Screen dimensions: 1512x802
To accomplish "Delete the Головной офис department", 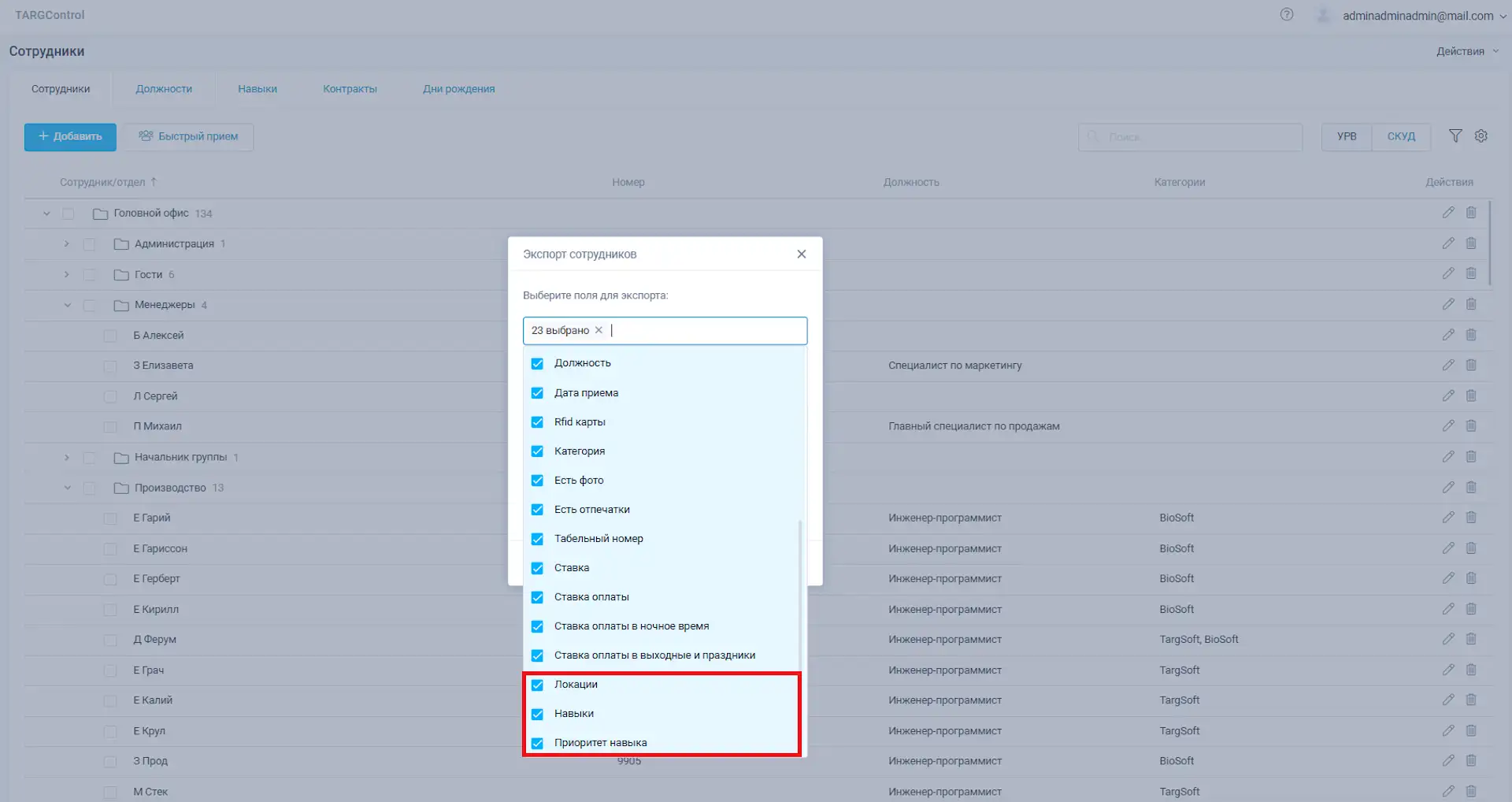I will point(1471,213).
